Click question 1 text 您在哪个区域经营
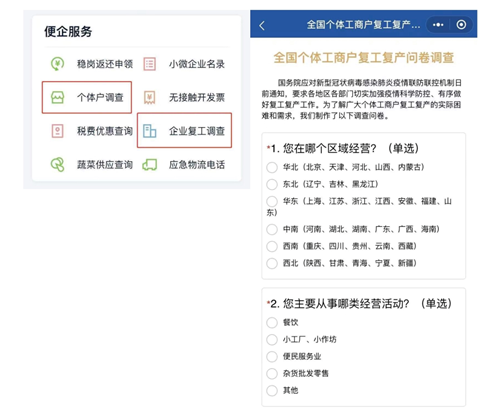 coord(330,148)
